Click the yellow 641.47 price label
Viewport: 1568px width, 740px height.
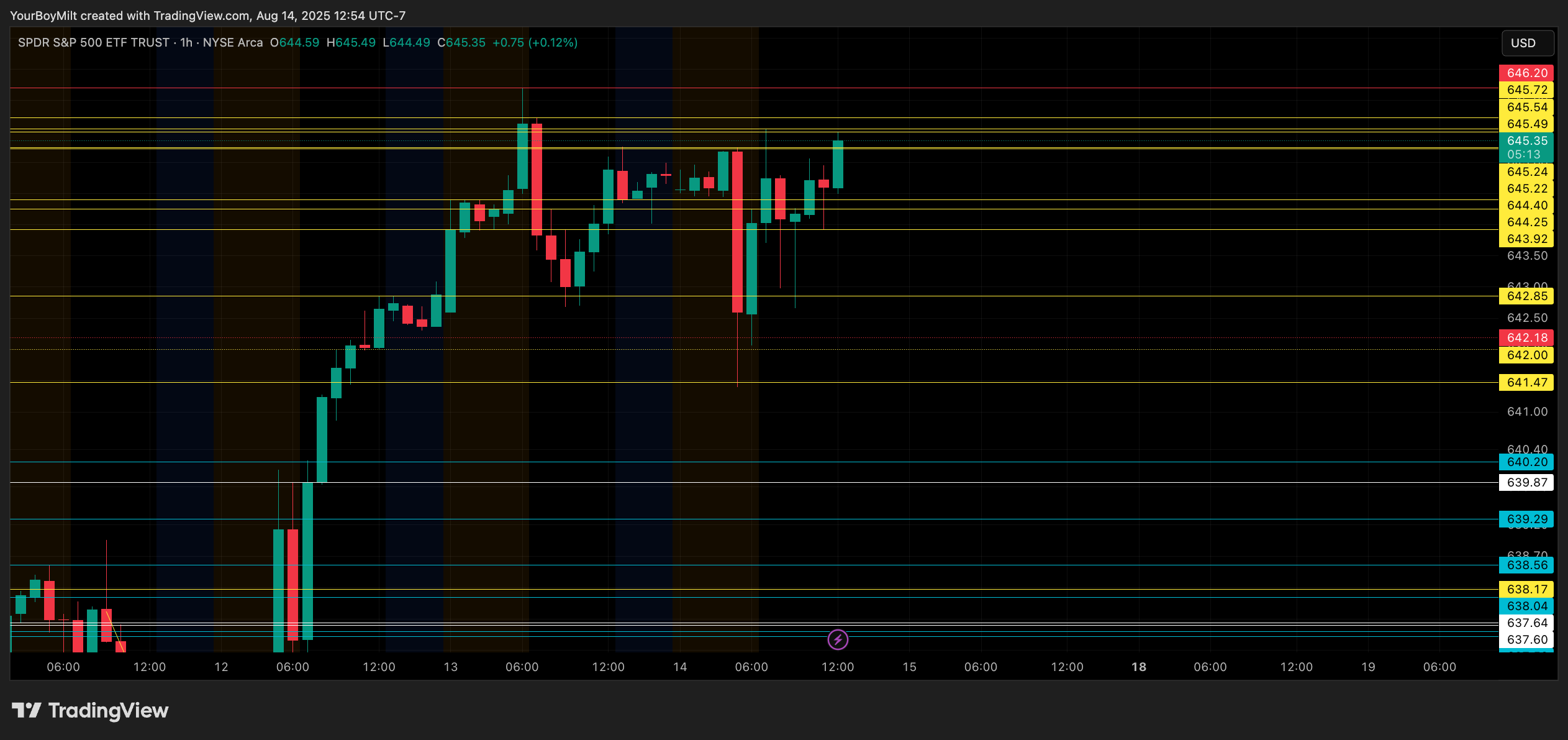coord(1526,383)
